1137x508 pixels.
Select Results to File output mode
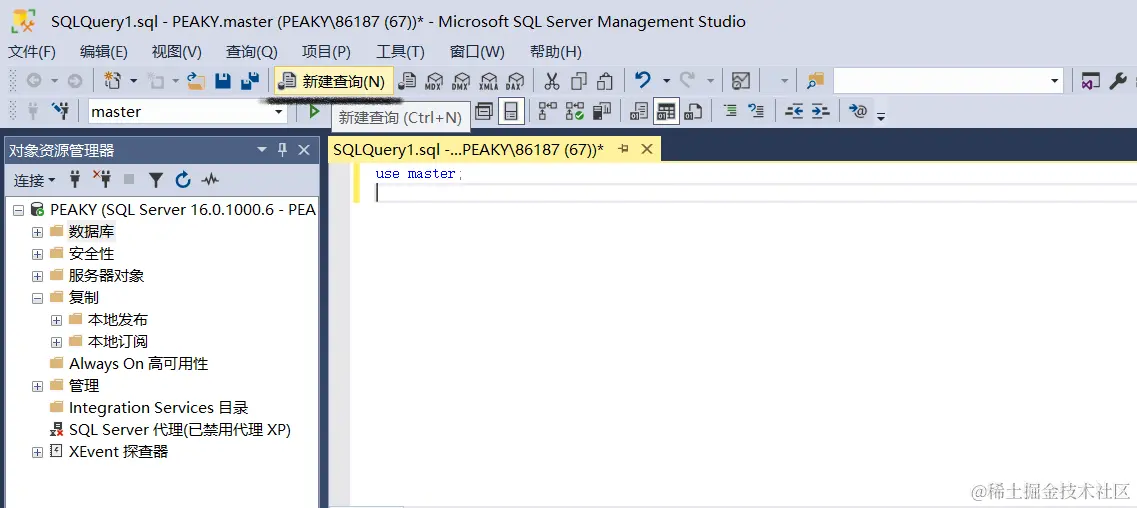693,111
